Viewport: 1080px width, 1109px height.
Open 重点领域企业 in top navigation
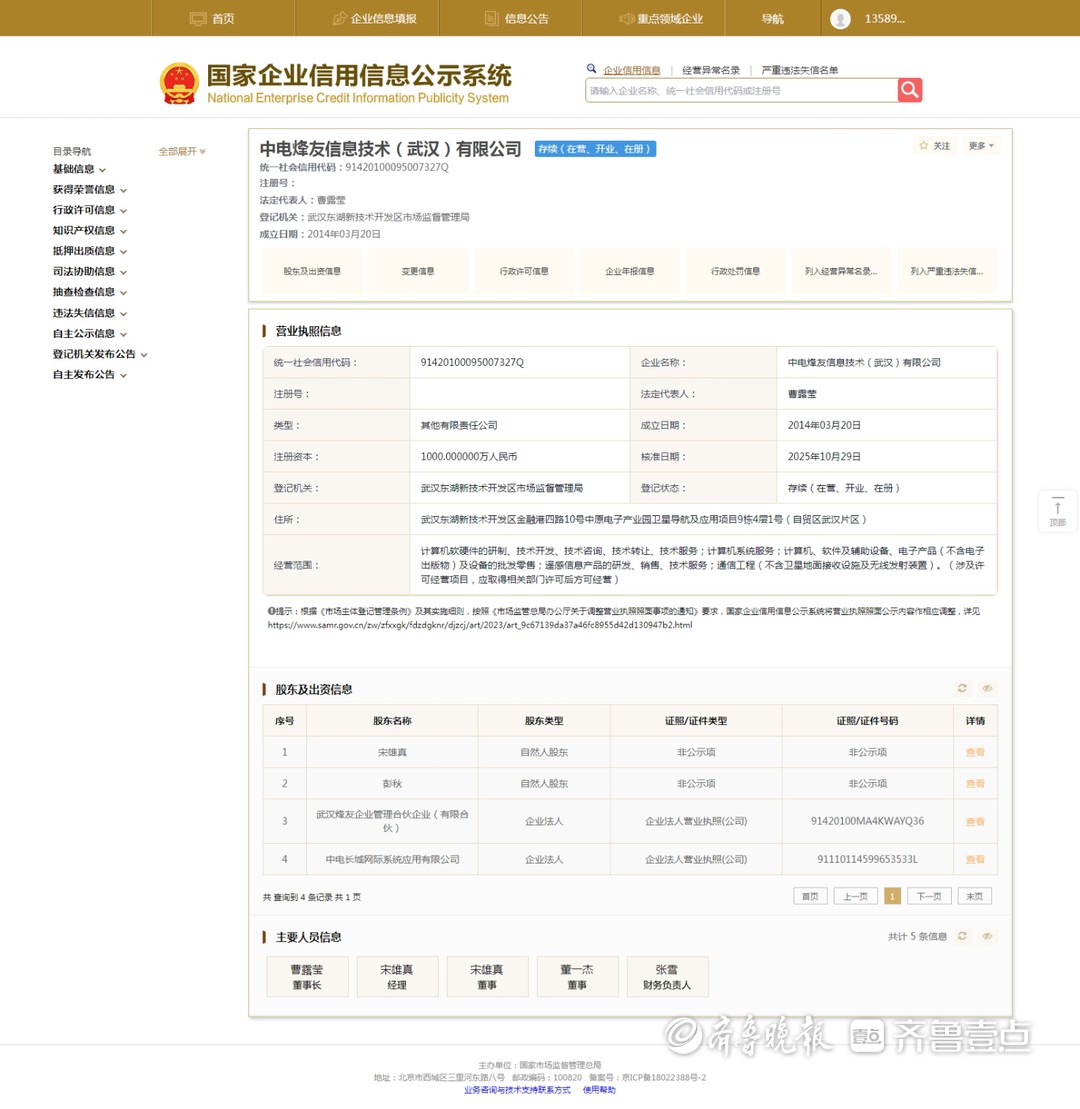coord(661,18)
